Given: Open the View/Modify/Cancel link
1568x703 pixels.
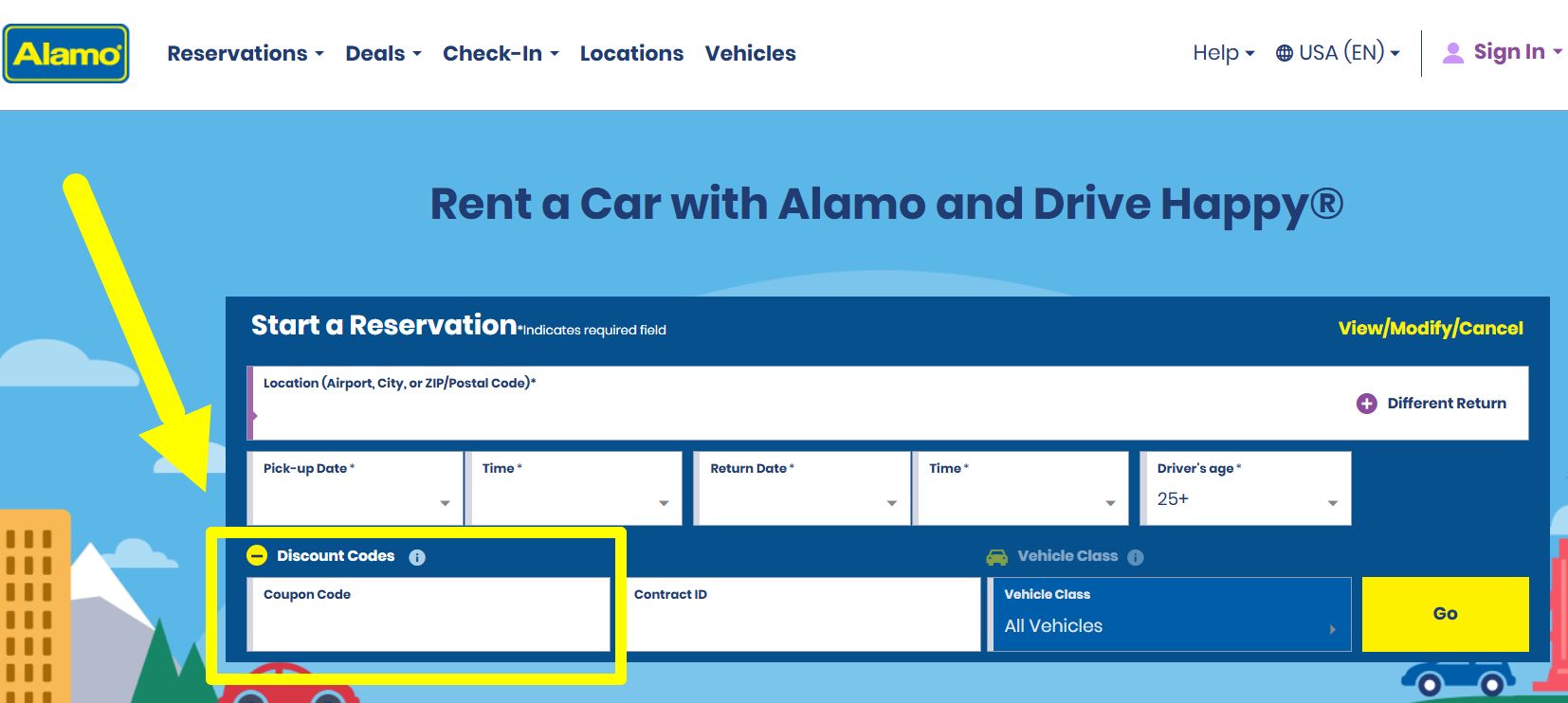Looking at the screenshot, I should (x=1430, y=329).
